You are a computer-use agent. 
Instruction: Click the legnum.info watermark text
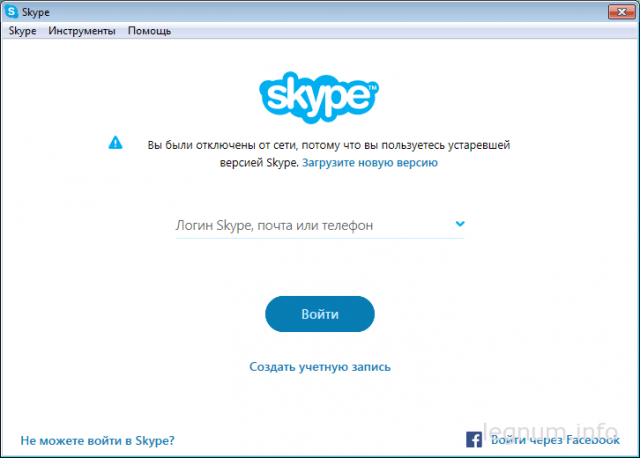pos(550,434)
